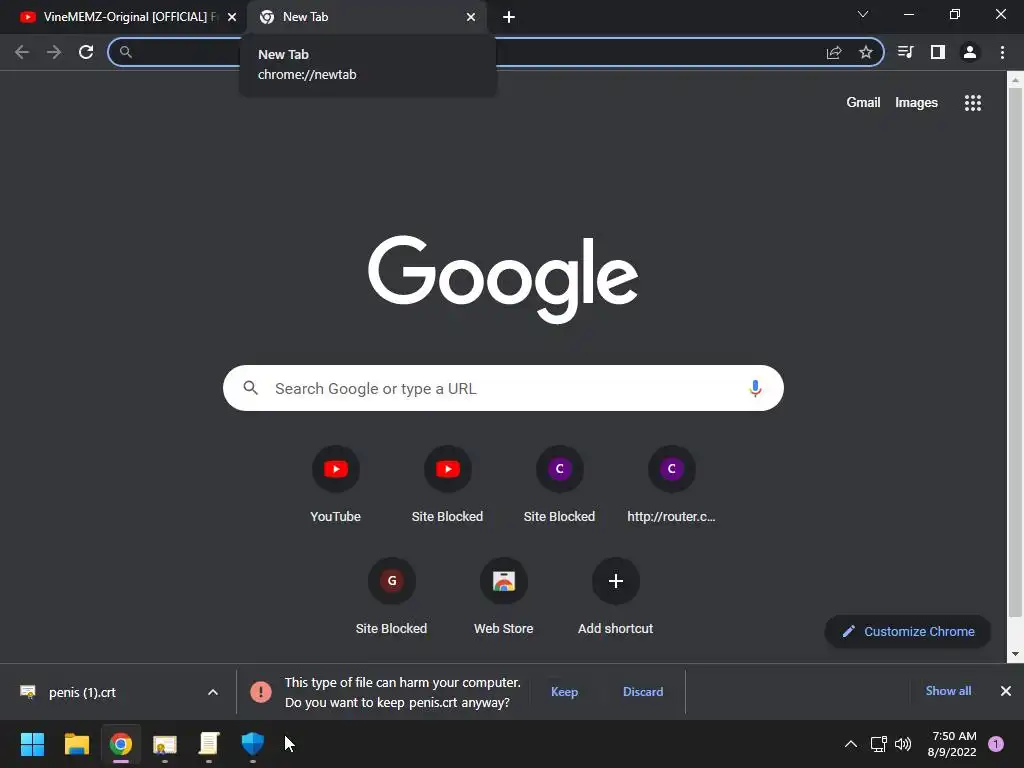The width and height of the screenshot is (1024, 768).
Task: Open the tab search dropdown arrow
Action: click(863, 14)
